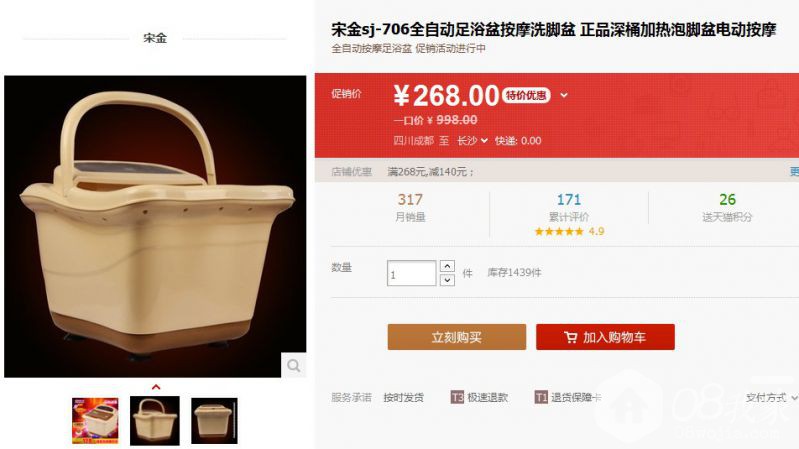This screenshot has width=799, height=449.
Task: Select the third thumbnail showing side view
Action: 215,420
